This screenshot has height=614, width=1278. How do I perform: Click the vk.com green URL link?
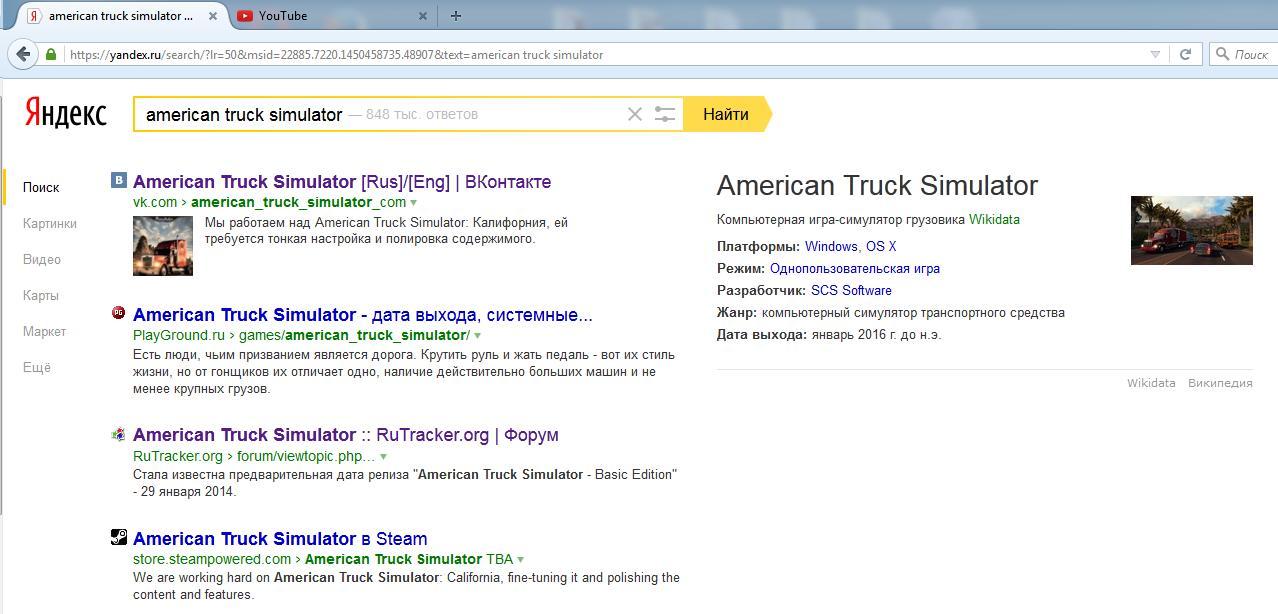(x=155, y=202)
